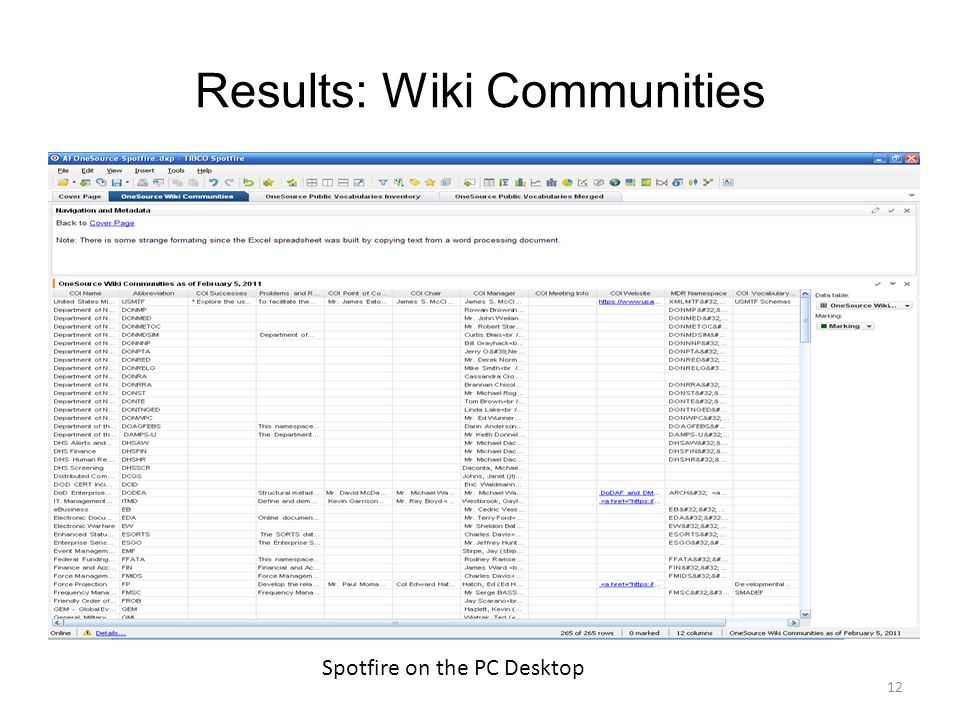Arrange visualizations stacked layout icon
Viewport: 960px width, 720px height.
click(343, 182)
